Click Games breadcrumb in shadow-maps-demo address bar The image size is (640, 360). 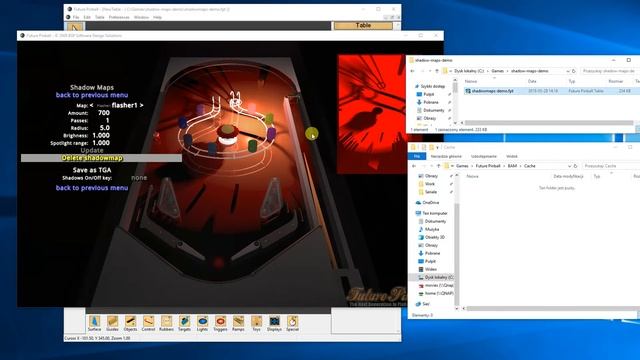coord(497,71)
